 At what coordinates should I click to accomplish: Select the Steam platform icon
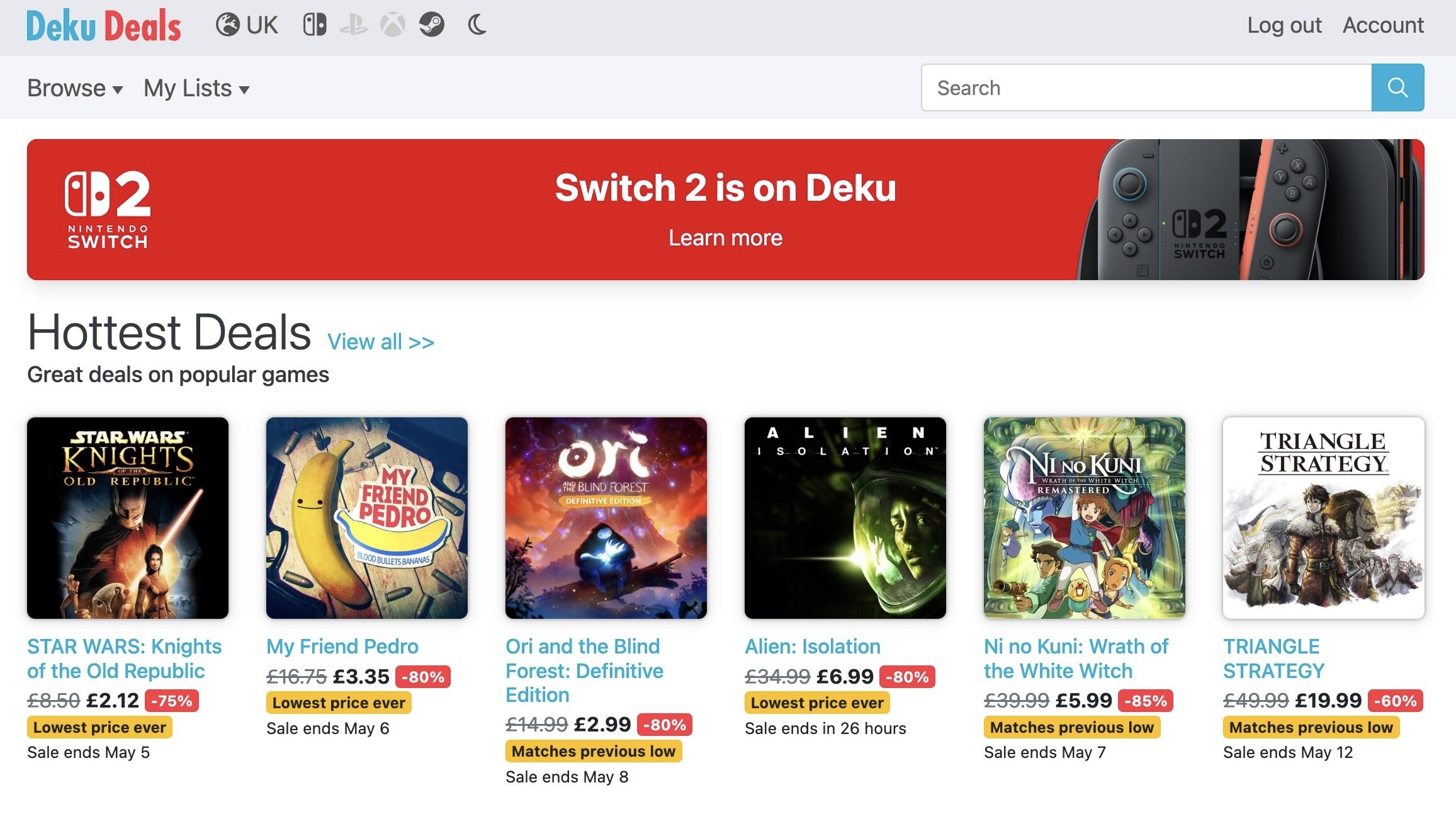(432, 25)
